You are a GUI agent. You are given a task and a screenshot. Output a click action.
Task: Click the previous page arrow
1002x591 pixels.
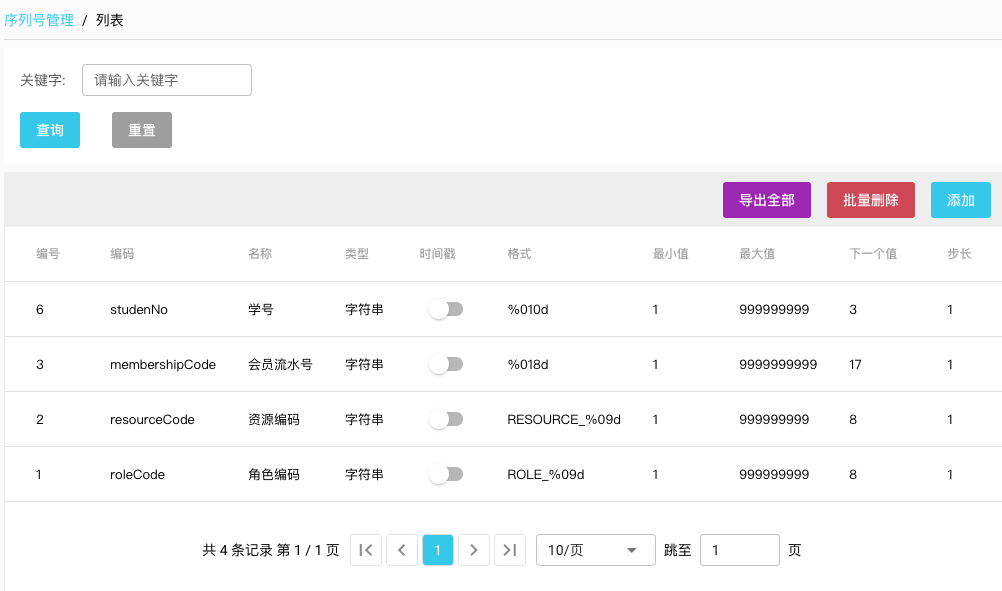(402, 550)
